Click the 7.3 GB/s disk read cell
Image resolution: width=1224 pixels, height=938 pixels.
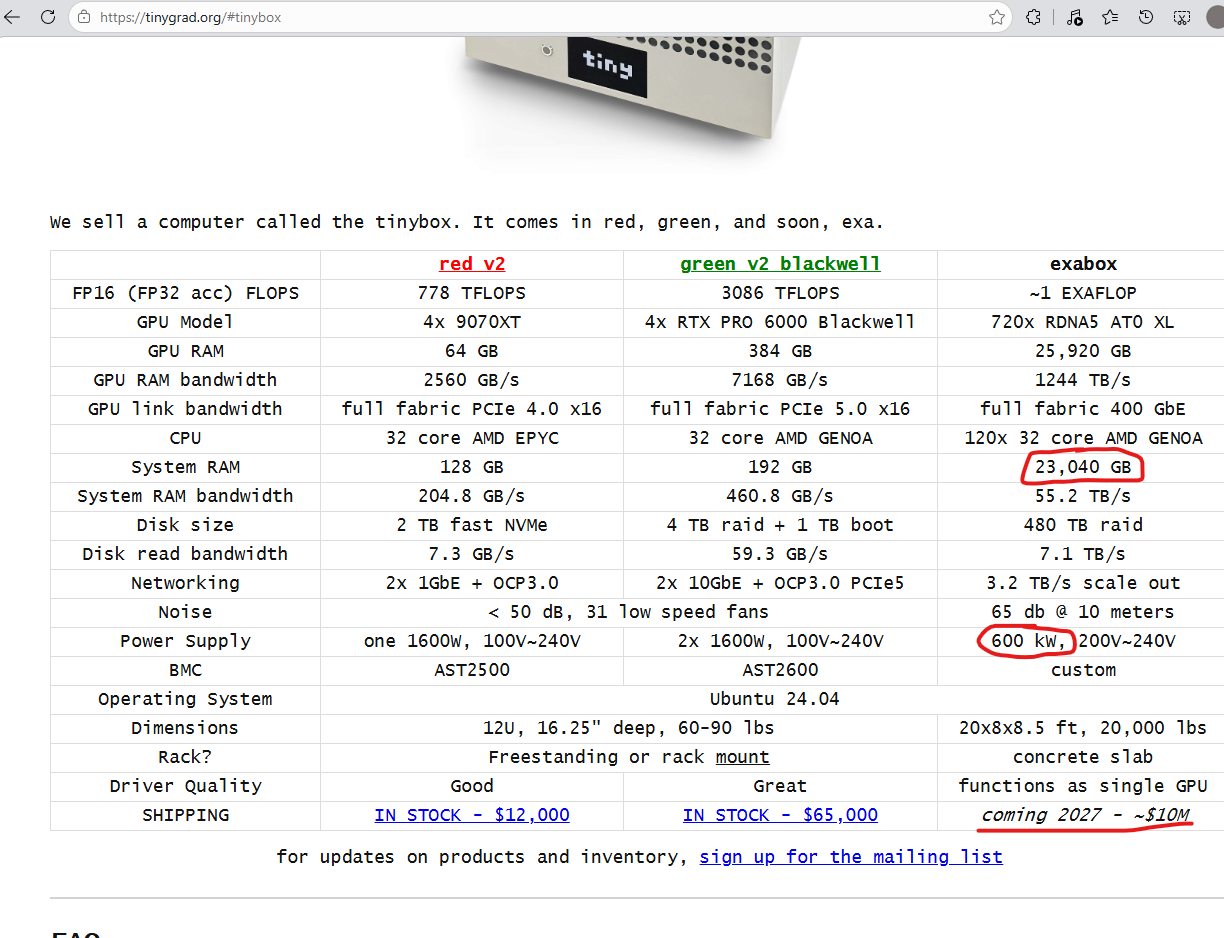click(x=472, y=554)
